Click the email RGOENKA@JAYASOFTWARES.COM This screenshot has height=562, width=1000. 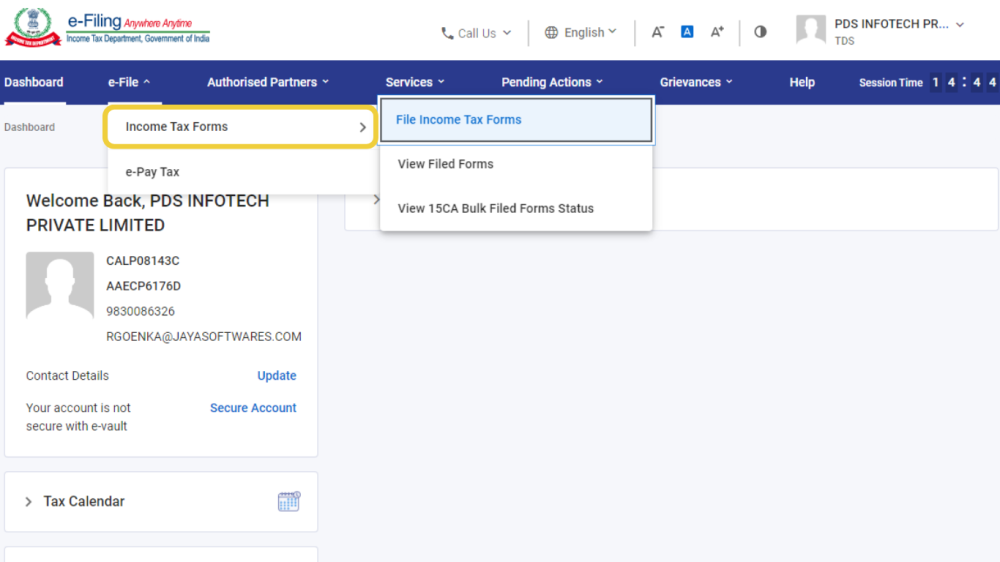coord(203,336)
